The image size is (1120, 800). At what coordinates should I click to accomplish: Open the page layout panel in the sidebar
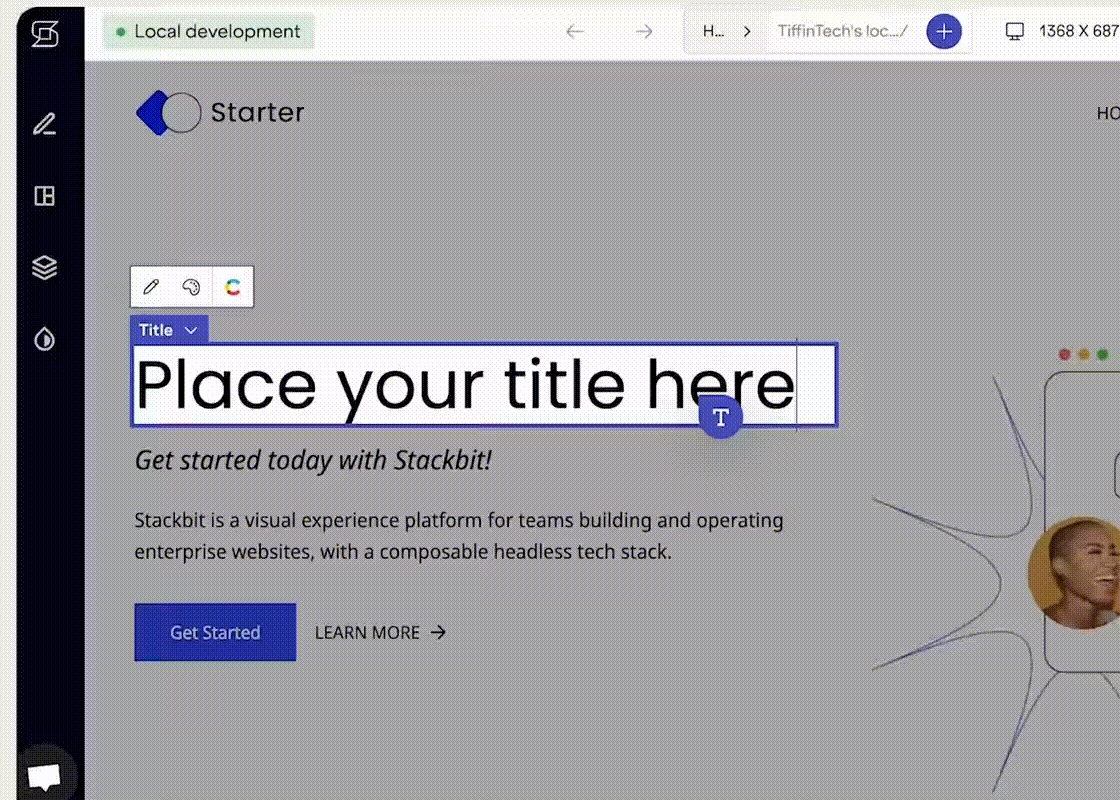click(44, 196)
